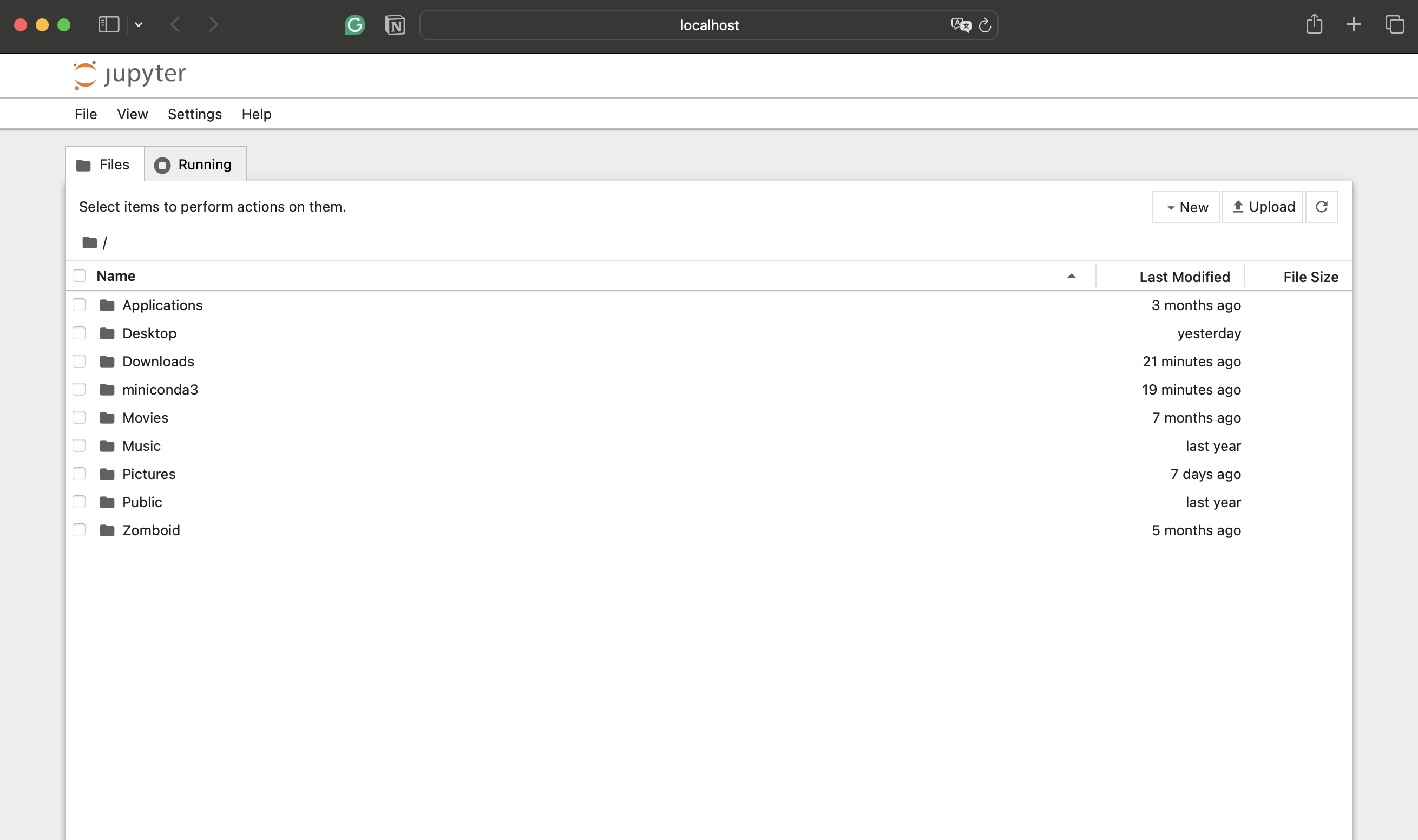Viewport: 1418px width, 840px height.
Task: Reload the page in the address bar
Action: 984,25
